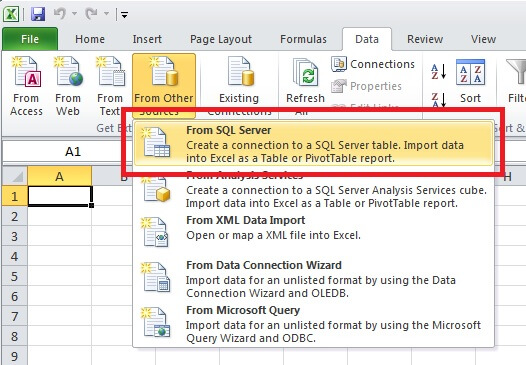
Task: Select row 4 header
Action: [14, 256]
